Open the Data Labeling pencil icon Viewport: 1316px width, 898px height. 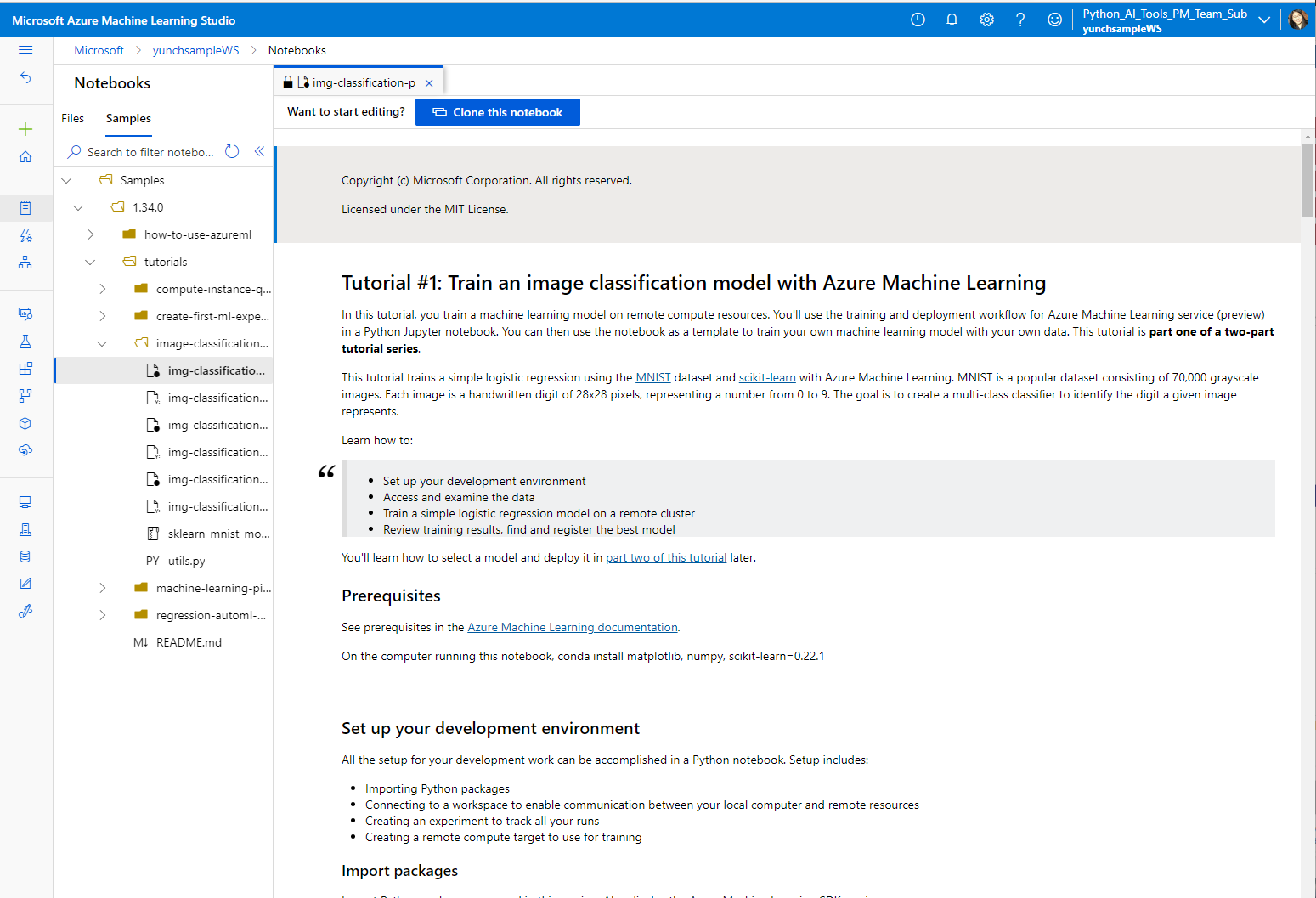[x=25, y=583]
